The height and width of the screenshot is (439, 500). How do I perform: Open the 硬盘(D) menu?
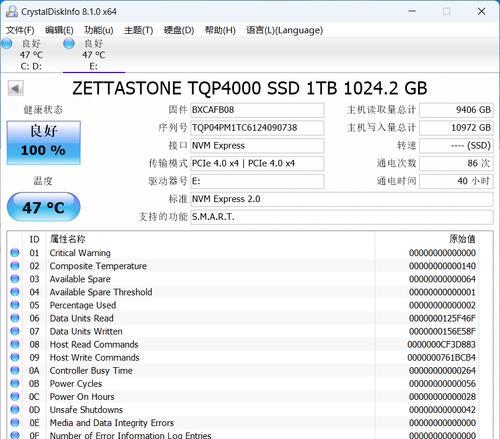click(179, 30)
